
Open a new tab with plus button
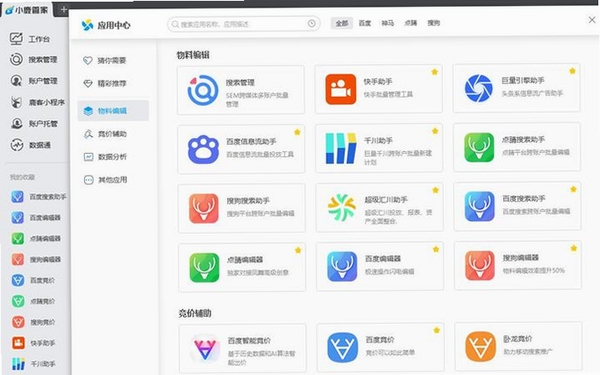tap(64, 10)
